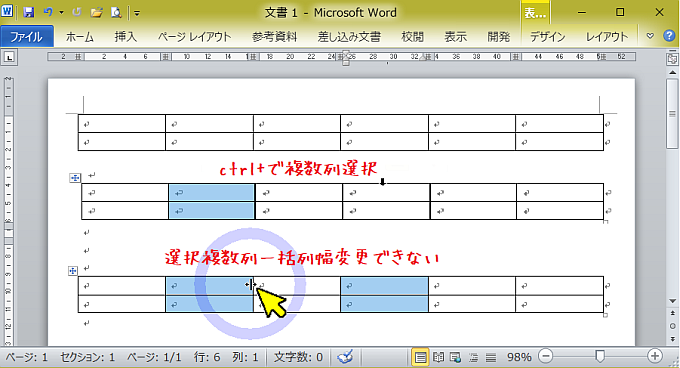
Task: Switch to the 差し込み文書 tab
Action: click(349, 37)
